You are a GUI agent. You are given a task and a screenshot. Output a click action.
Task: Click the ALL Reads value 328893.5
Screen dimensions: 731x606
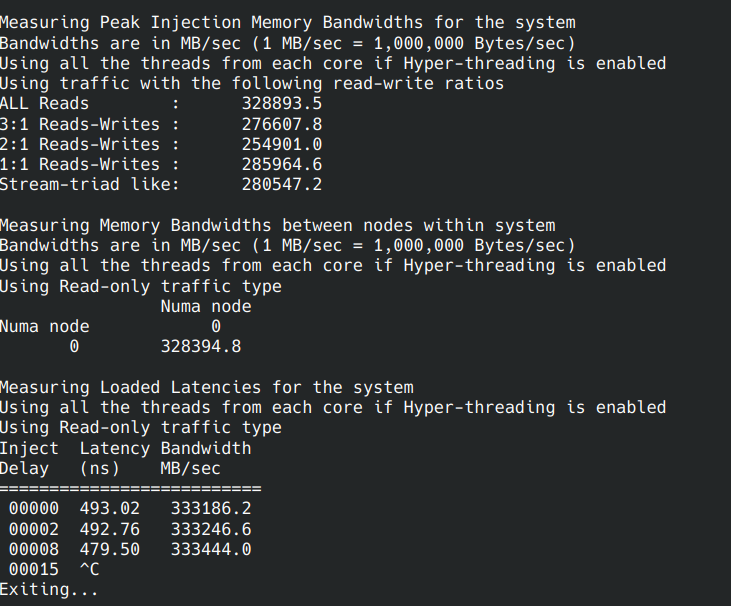[281, 104]
